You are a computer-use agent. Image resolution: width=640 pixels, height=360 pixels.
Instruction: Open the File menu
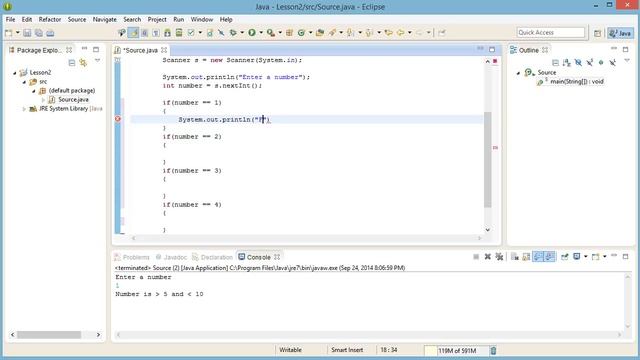click(10, 19)
